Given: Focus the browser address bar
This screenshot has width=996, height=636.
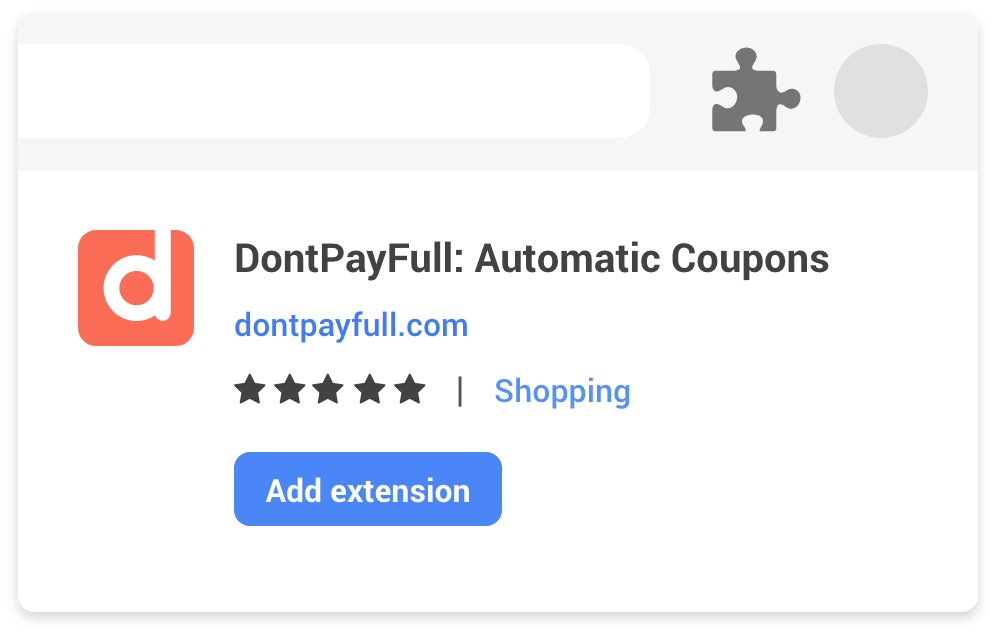Looking at the screenshot, I should tap(333, 91).
